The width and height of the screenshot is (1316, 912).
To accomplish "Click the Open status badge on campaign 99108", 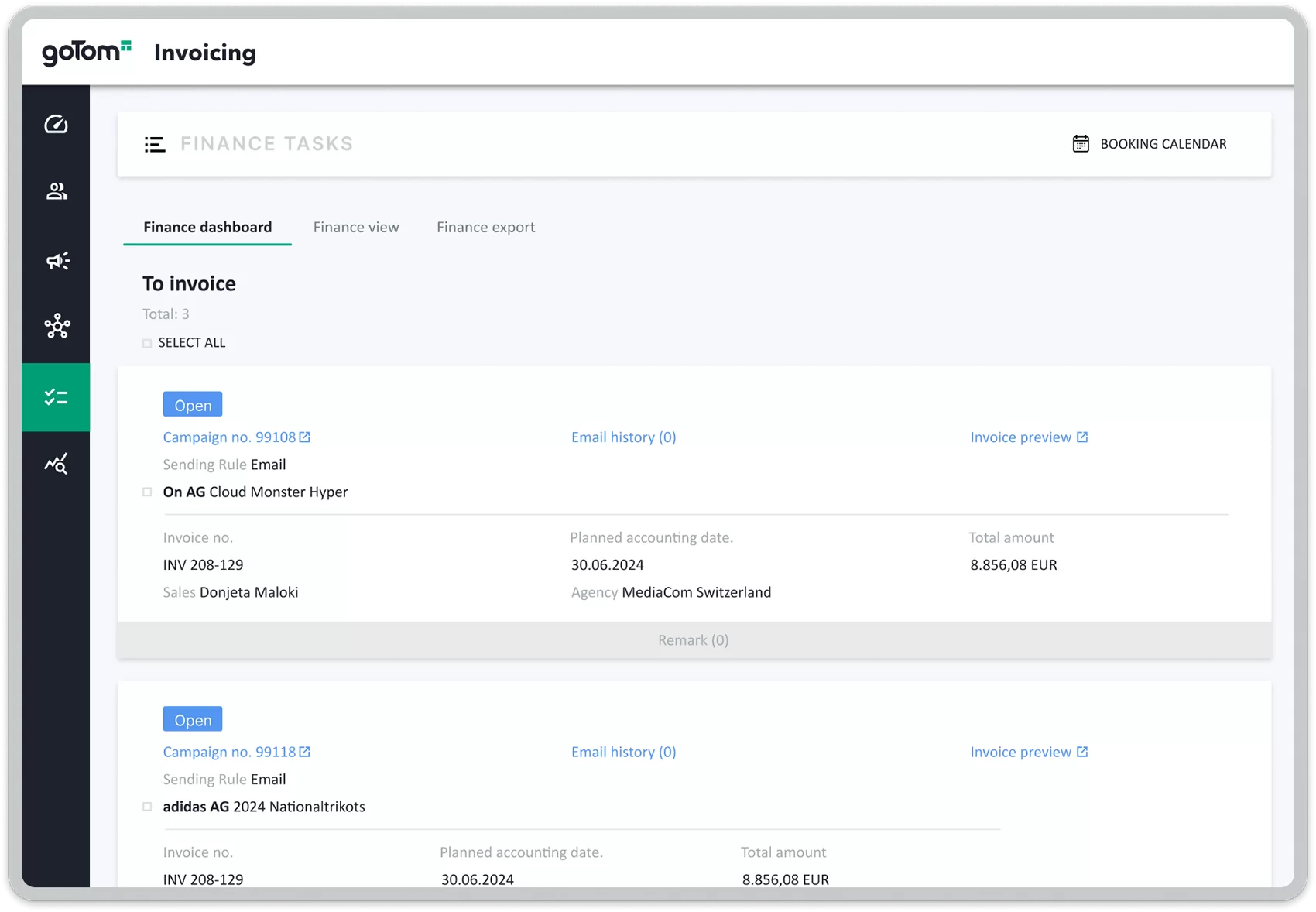I will (193, 405).
